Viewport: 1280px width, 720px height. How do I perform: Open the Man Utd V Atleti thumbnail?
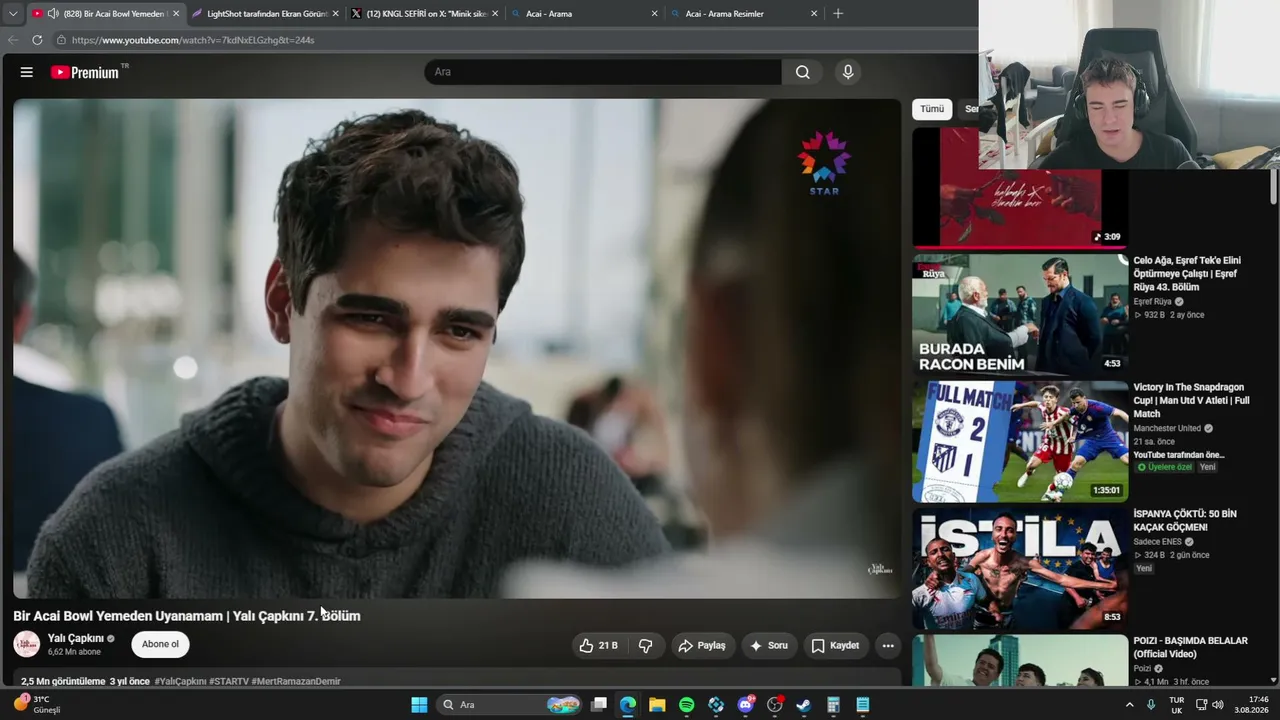coord(1020,441)
